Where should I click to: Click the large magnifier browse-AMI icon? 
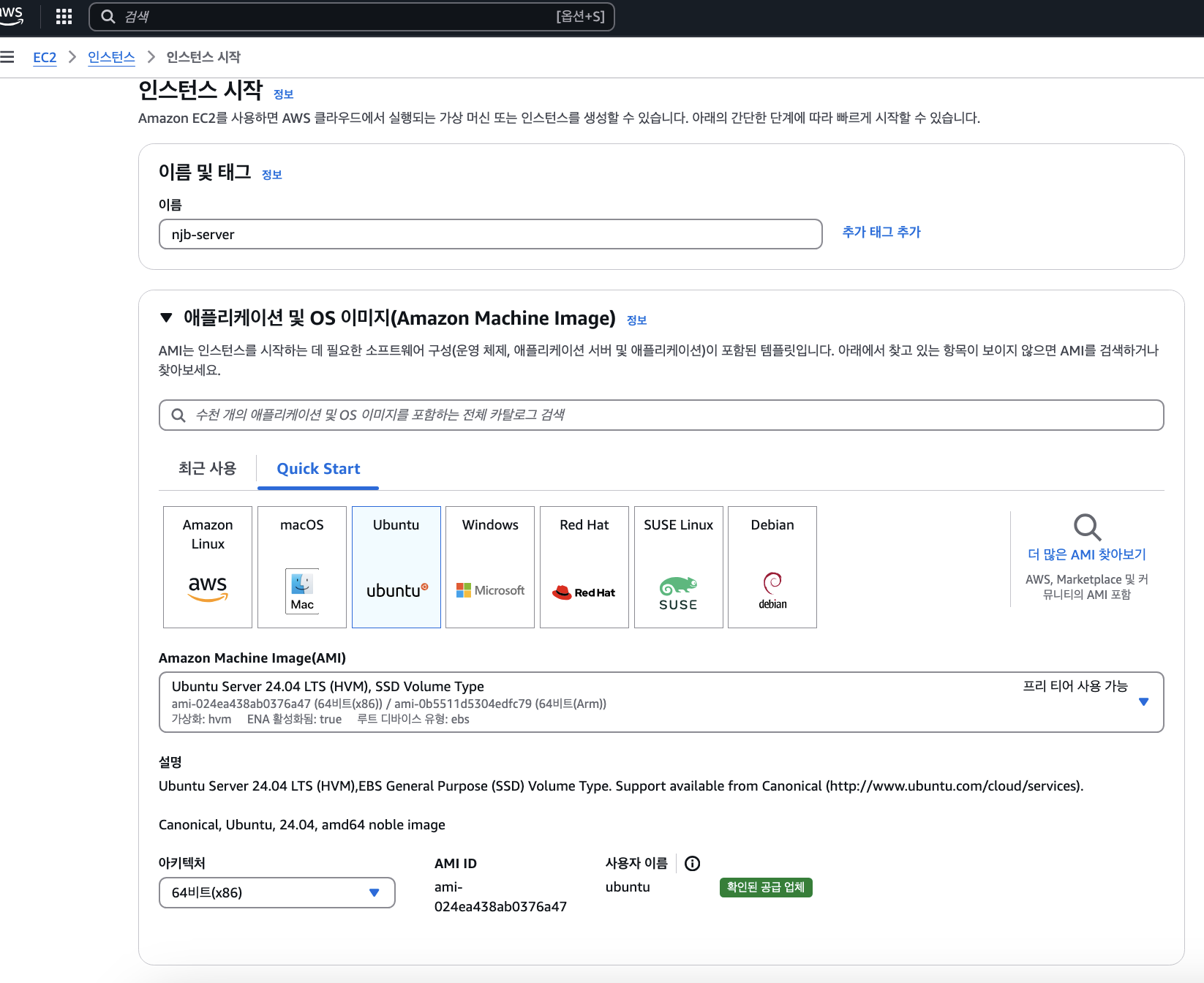point(1087,527)
